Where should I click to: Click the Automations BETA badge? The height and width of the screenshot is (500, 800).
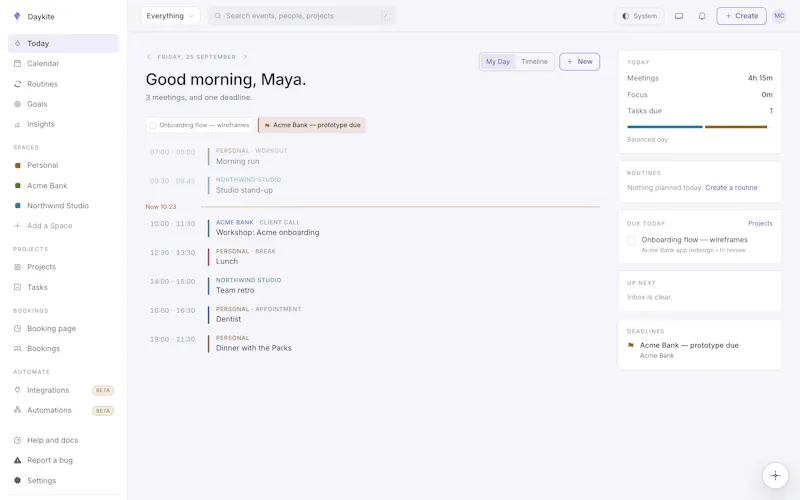(x=103, y=411)
